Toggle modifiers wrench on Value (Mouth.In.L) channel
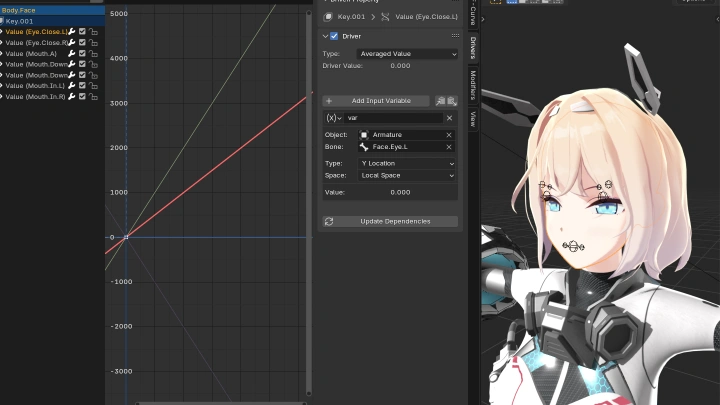Viewport: 720px width, 405px height. [x=72, y=85]
